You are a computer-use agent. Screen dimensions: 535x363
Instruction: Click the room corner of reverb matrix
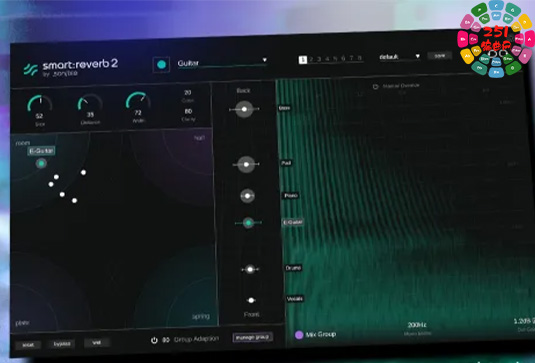click(23, 143)
